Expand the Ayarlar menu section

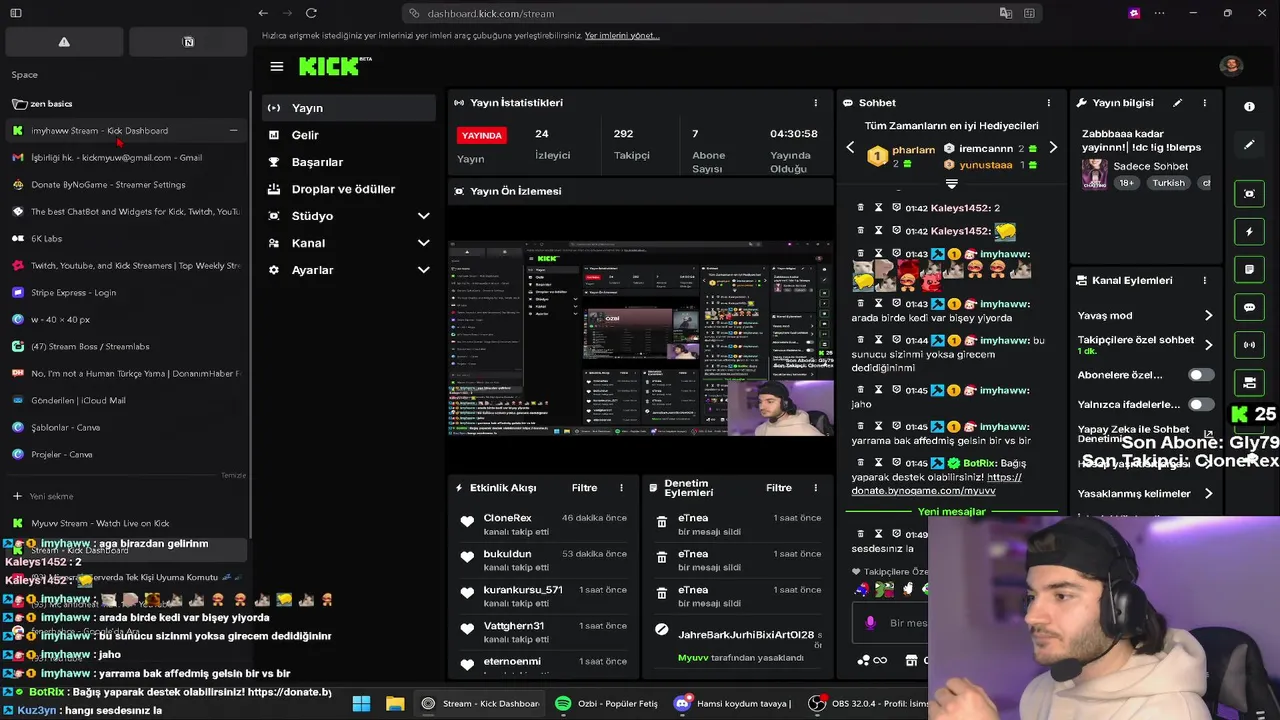tap(348, 270)
